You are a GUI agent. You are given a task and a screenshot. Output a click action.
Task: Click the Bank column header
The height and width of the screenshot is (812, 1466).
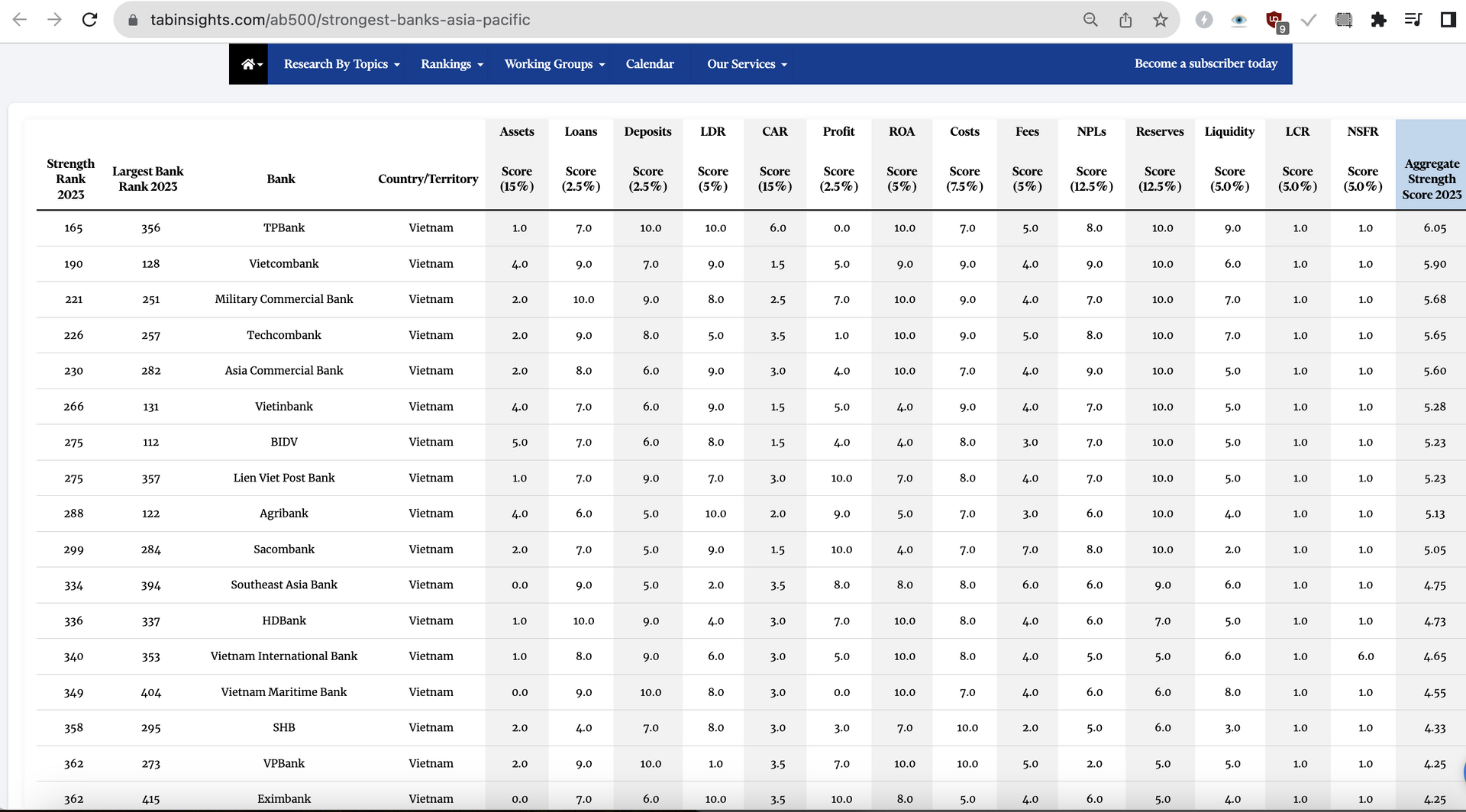281,179
